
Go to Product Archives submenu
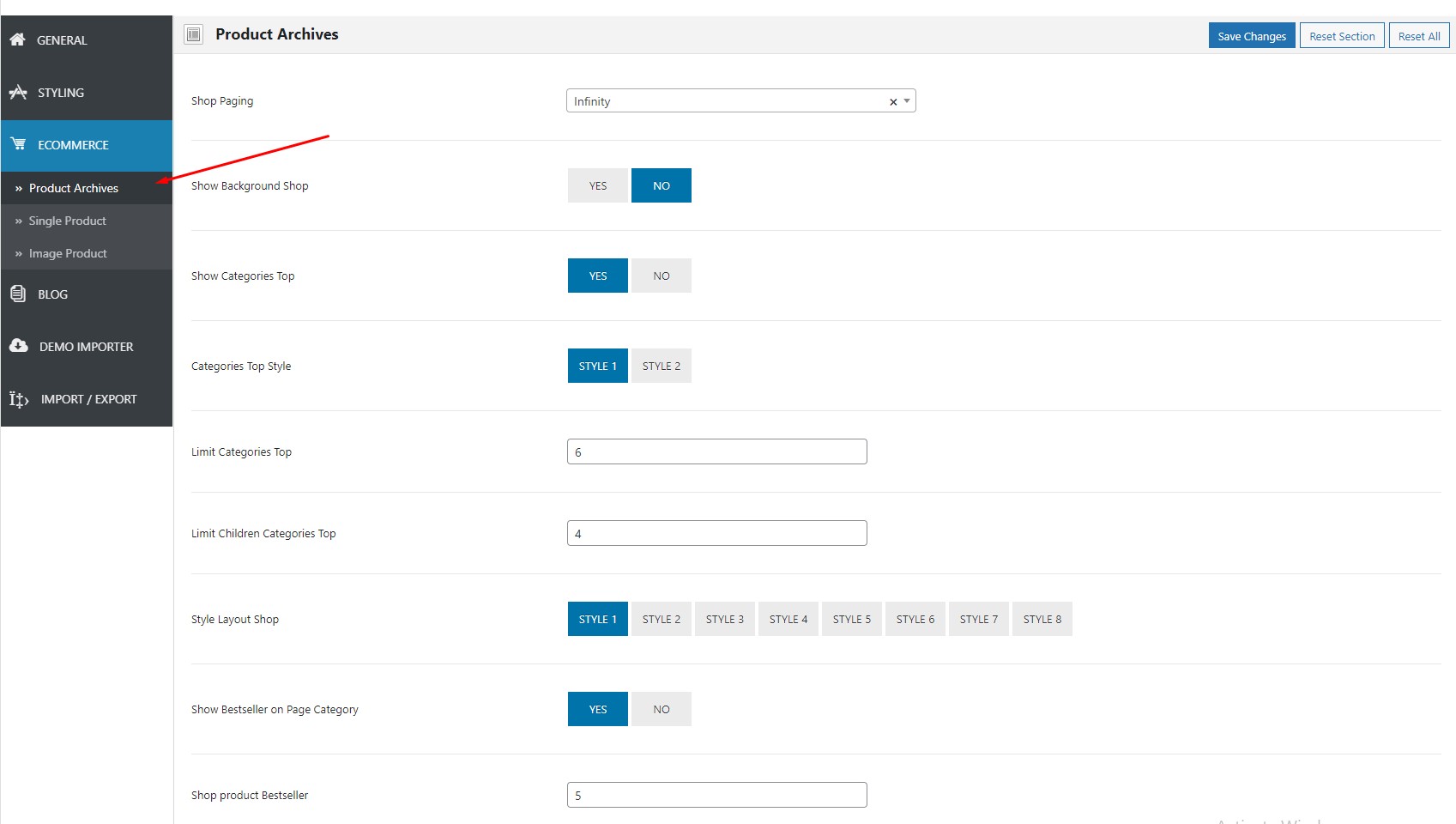(x=87, y=188)
